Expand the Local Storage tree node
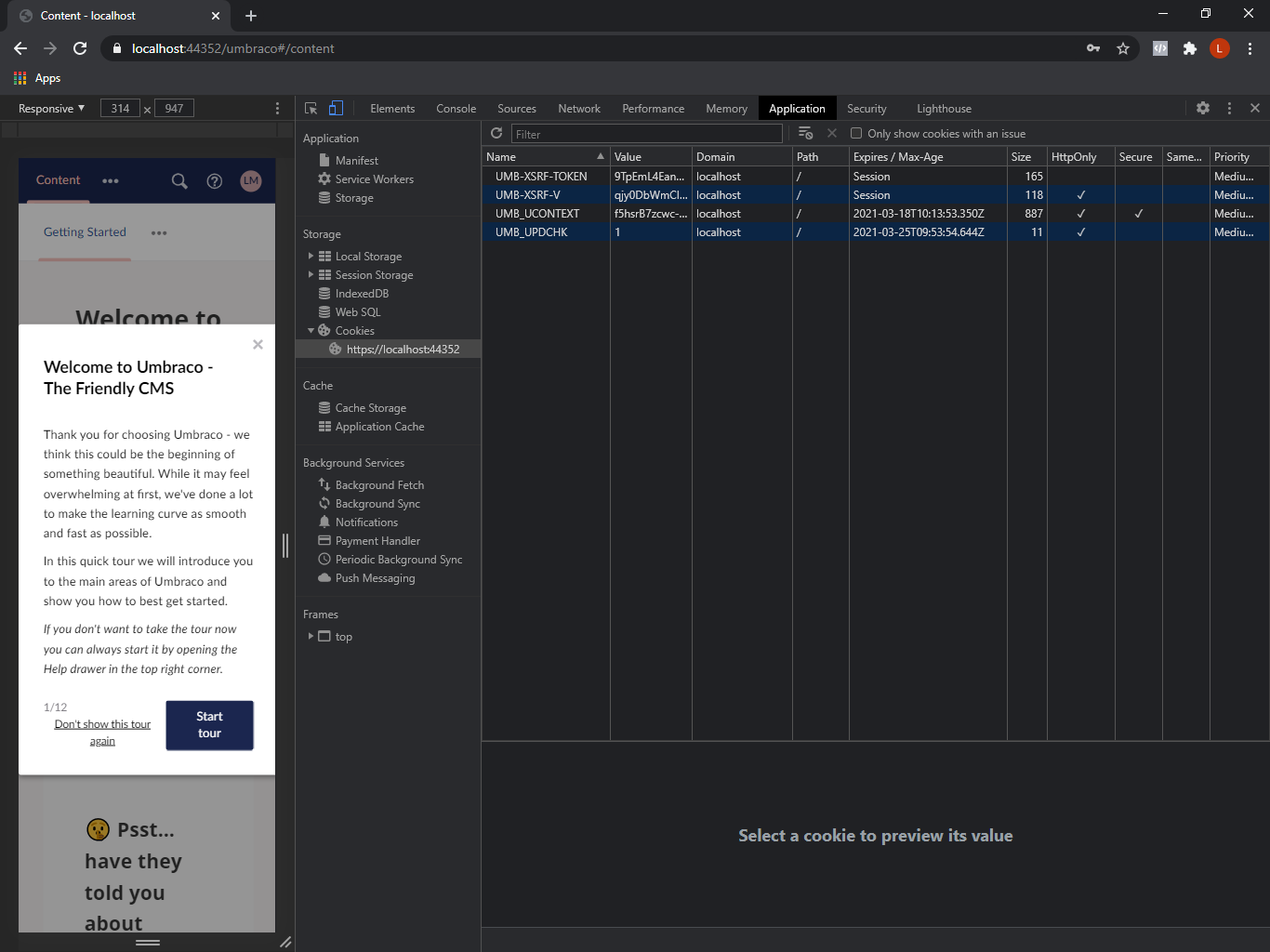Screen dimensions: 1270x952 click(x=311, y=257)
